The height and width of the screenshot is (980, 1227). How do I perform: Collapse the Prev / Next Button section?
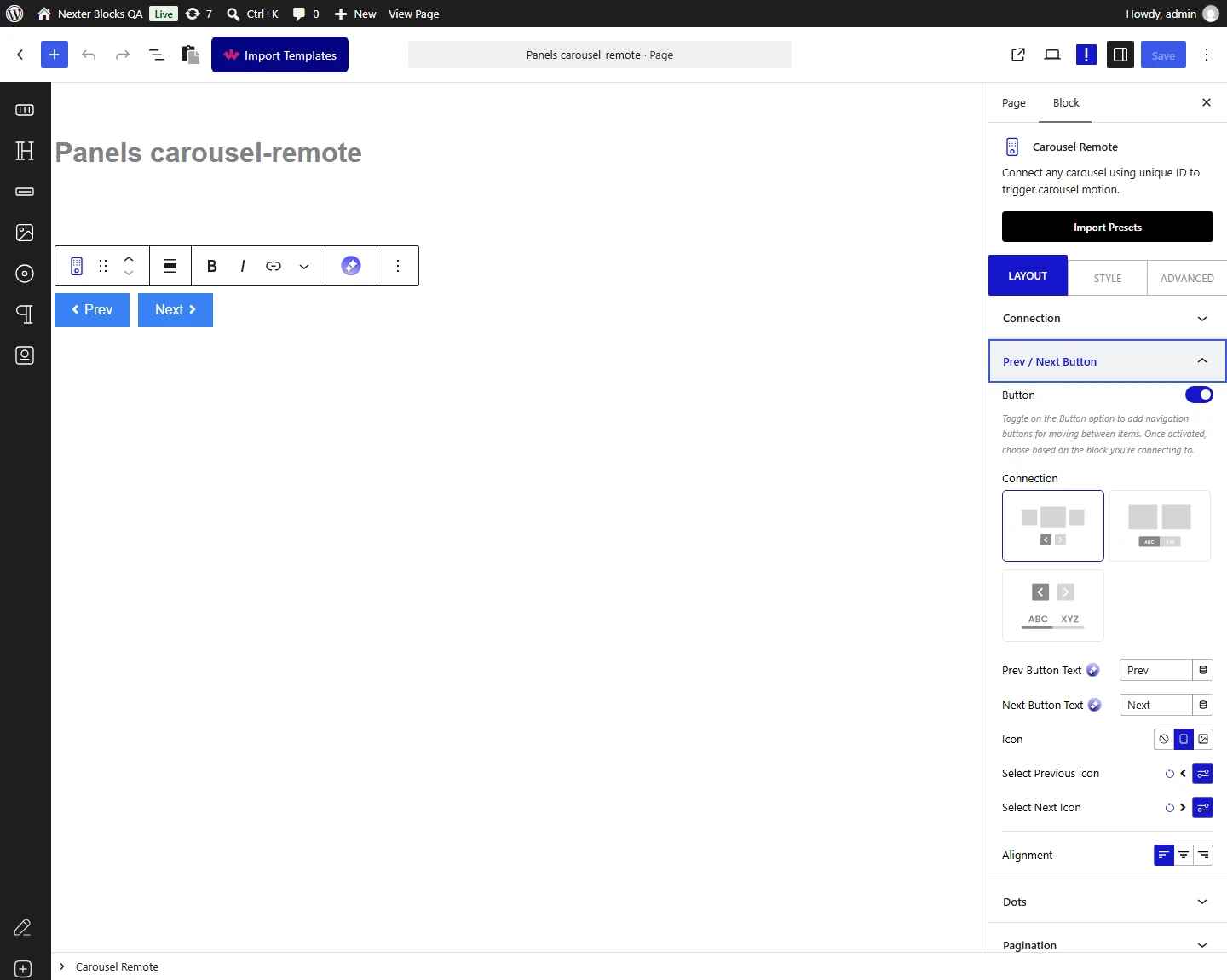point(1108,361)
